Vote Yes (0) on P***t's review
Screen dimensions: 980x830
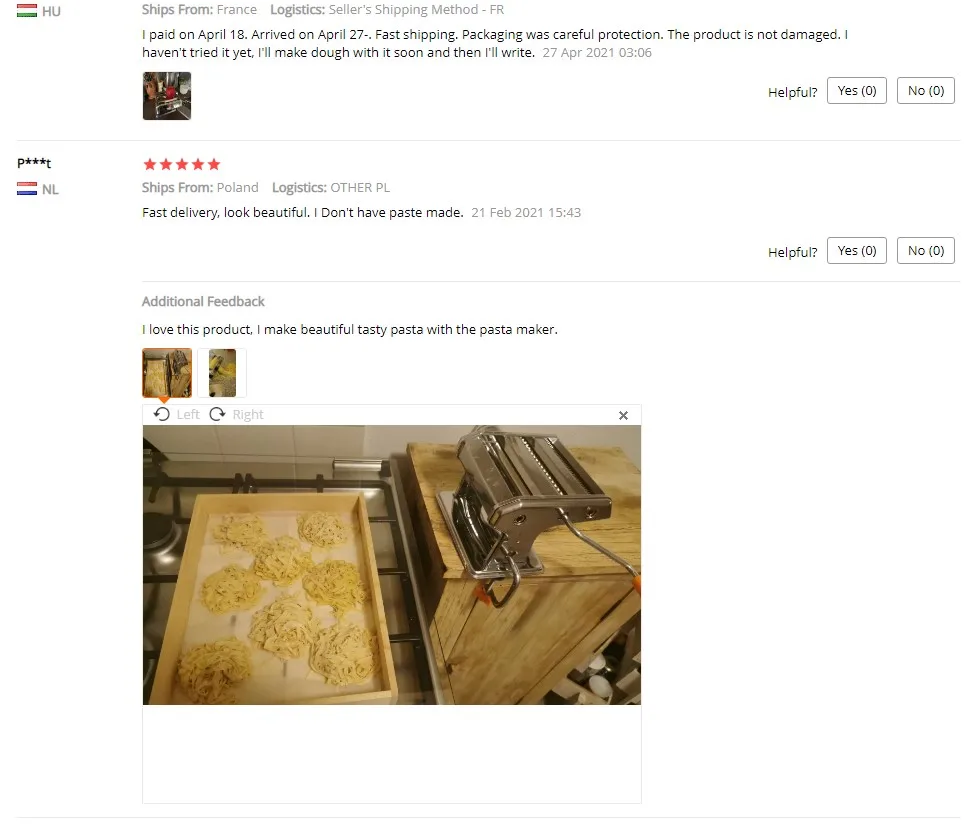point(857,251)
